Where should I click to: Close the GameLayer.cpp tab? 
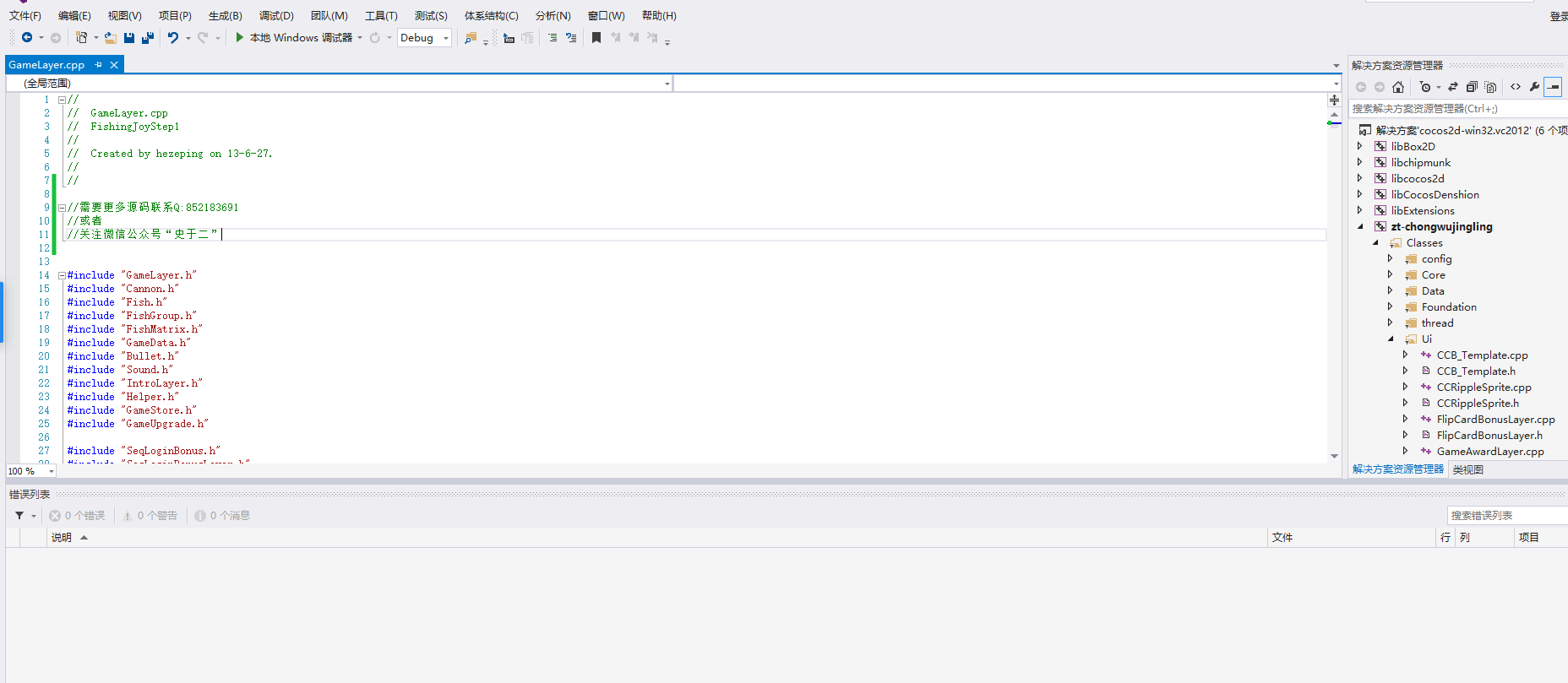(114, 64)
